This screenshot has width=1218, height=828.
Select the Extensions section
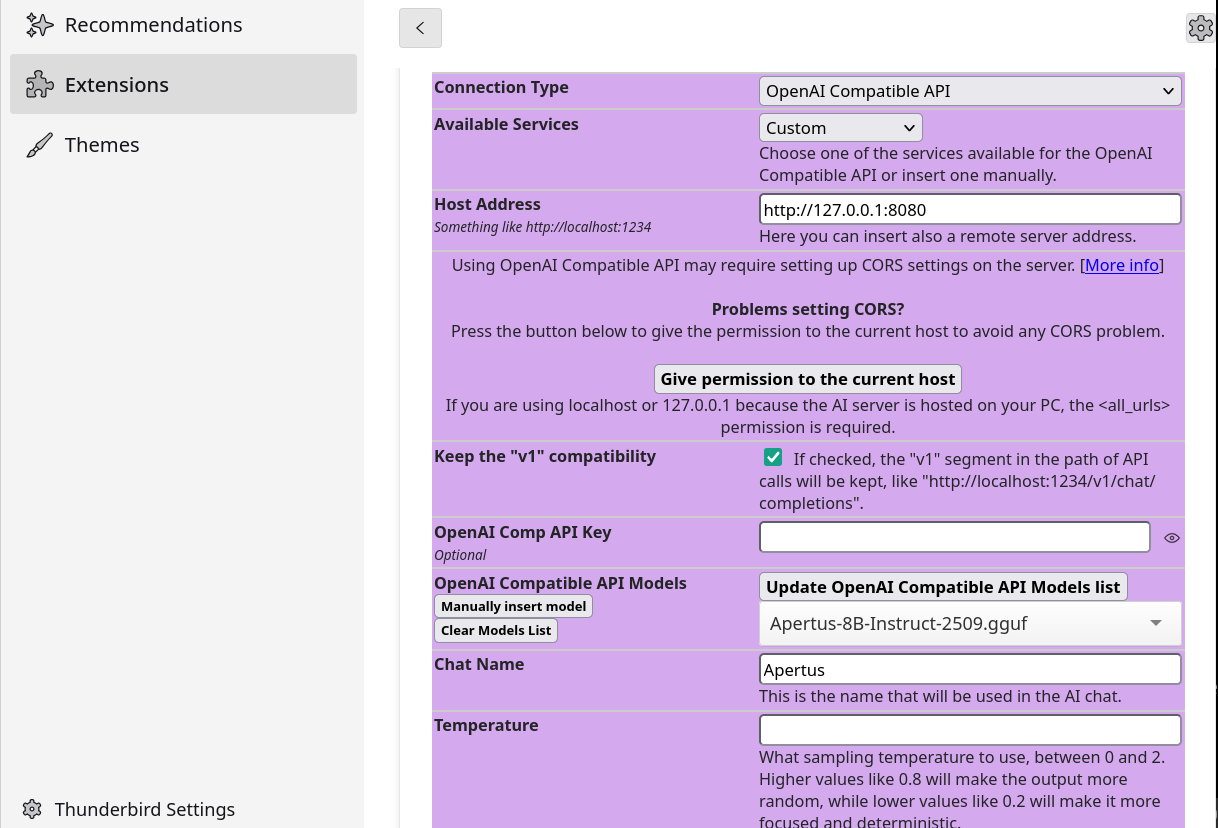pos(183,85)
